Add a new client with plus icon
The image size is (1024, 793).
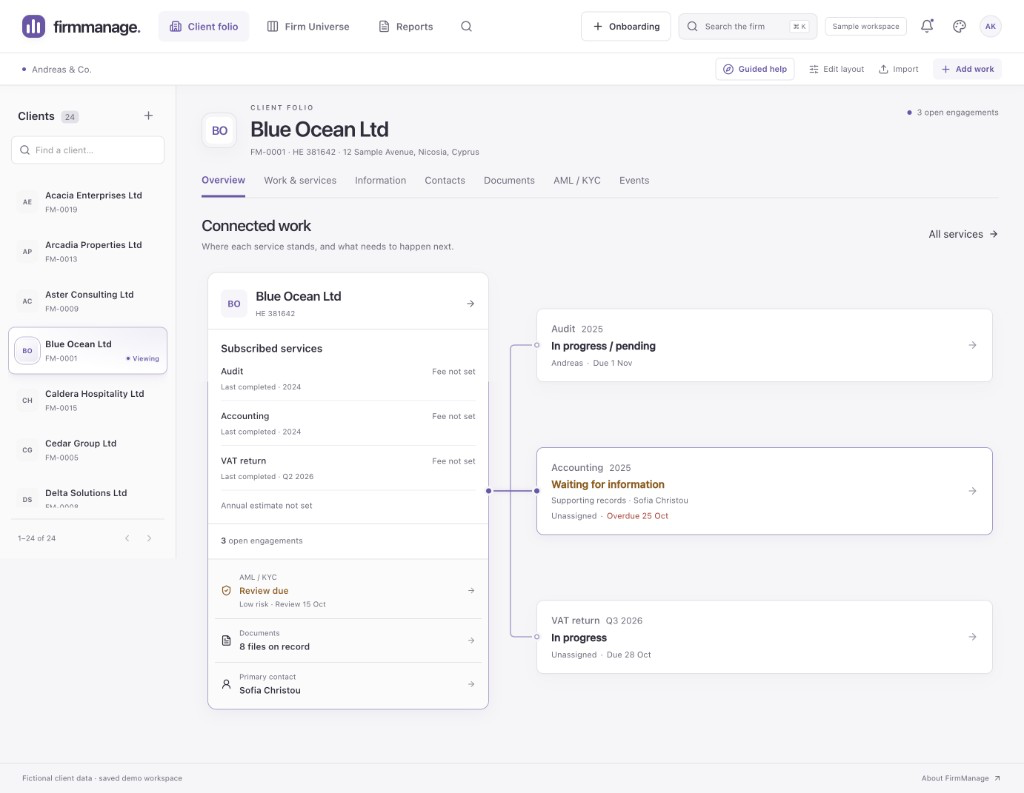pyautogui.click(x=148, y=116)
